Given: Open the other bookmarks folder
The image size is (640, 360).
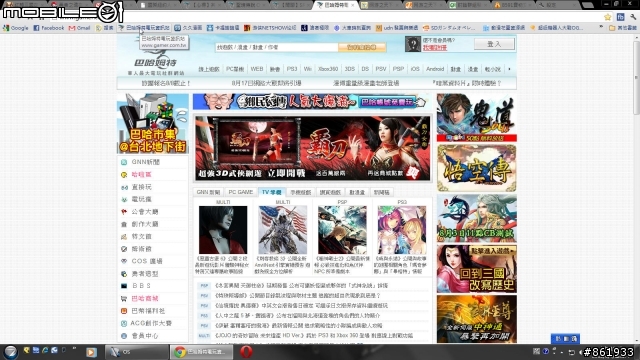Looking at the screenshot, I should point(623,28).
